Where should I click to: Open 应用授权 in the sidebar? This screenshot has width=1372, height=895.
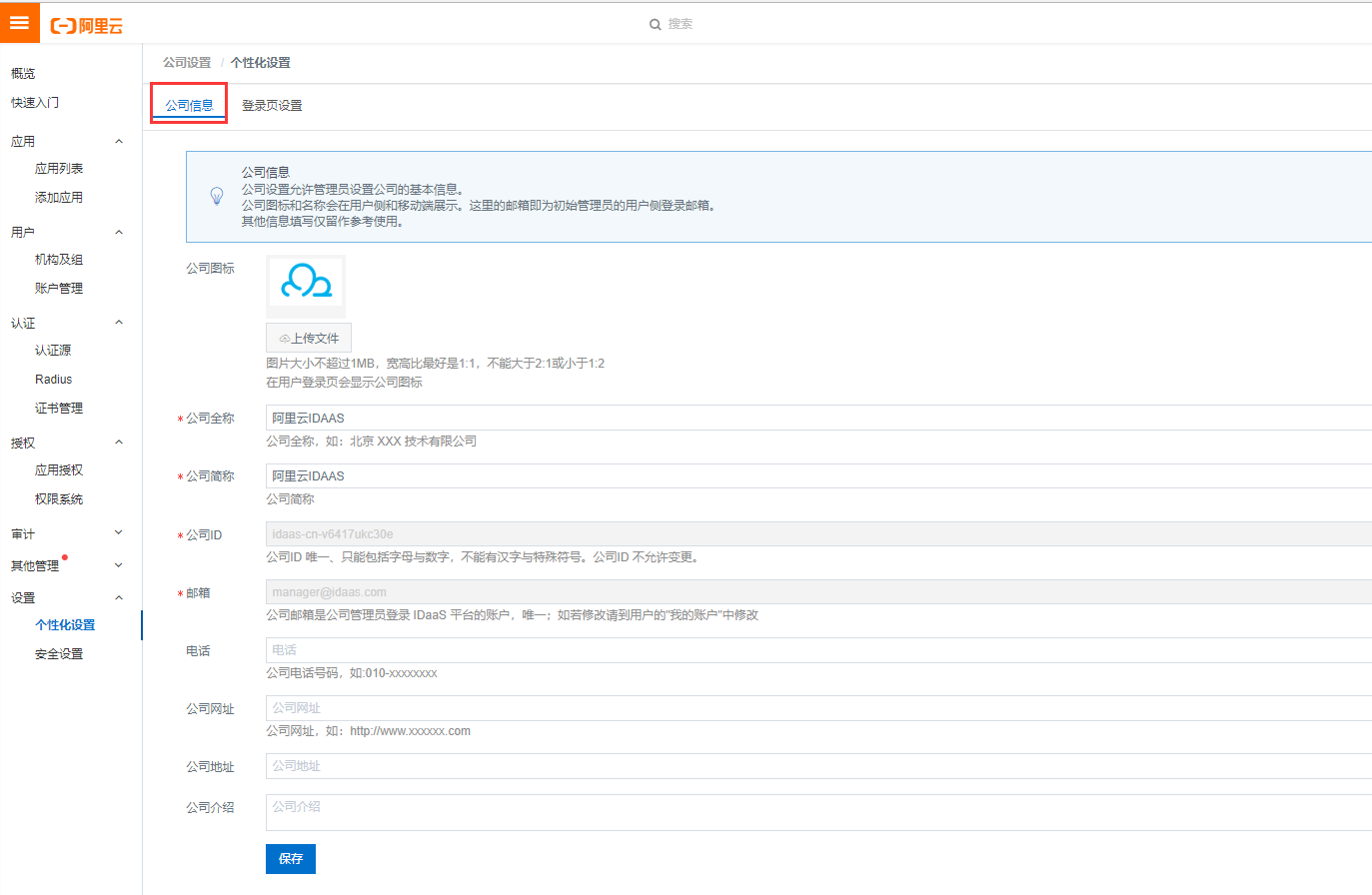[59, 469]
